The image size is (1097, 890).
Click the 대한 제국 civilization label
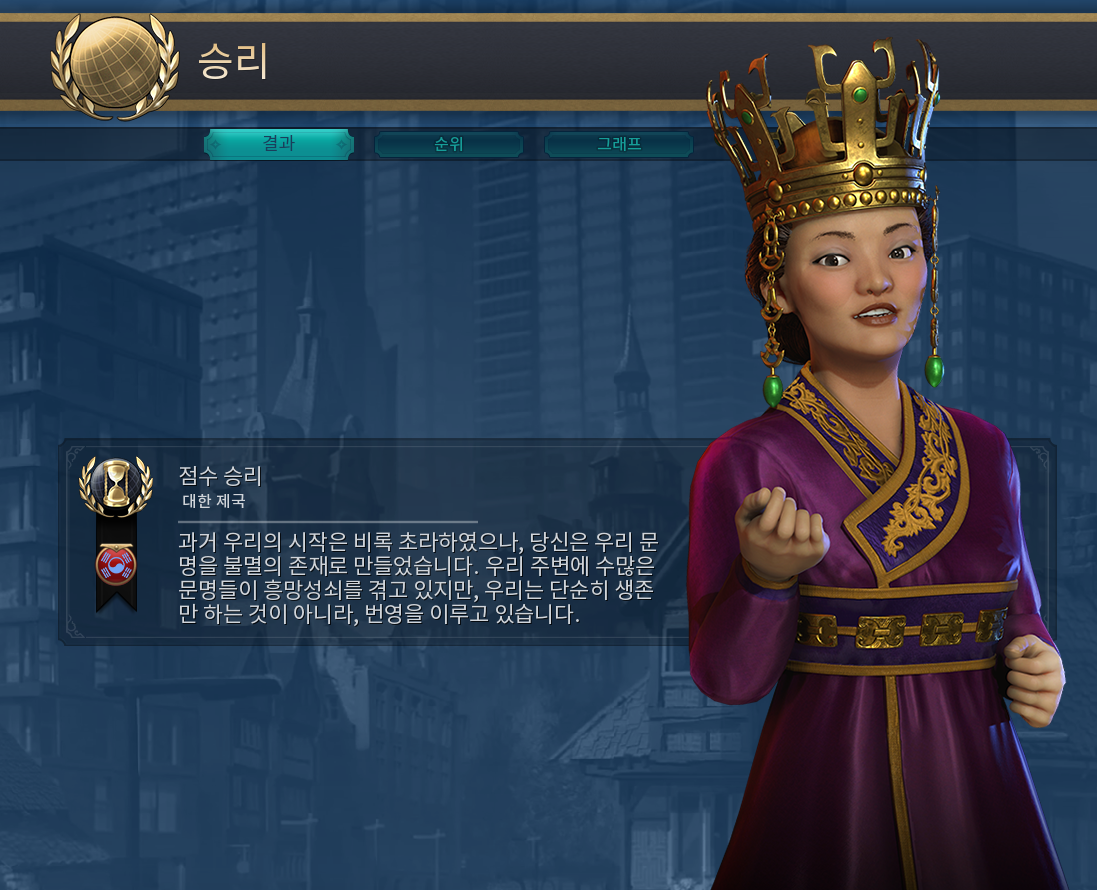213,501
